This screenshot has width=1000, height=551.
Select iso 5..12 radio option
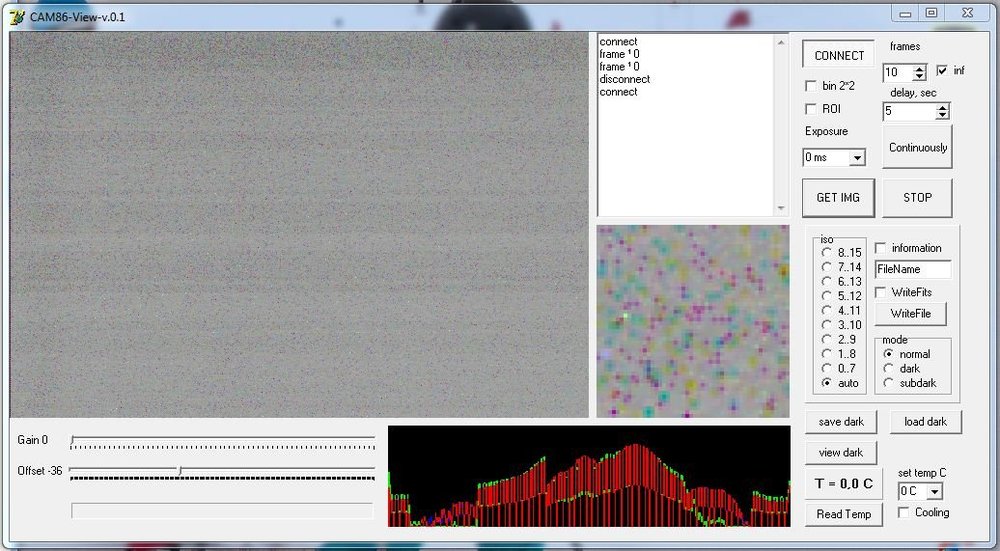(827, 296)
